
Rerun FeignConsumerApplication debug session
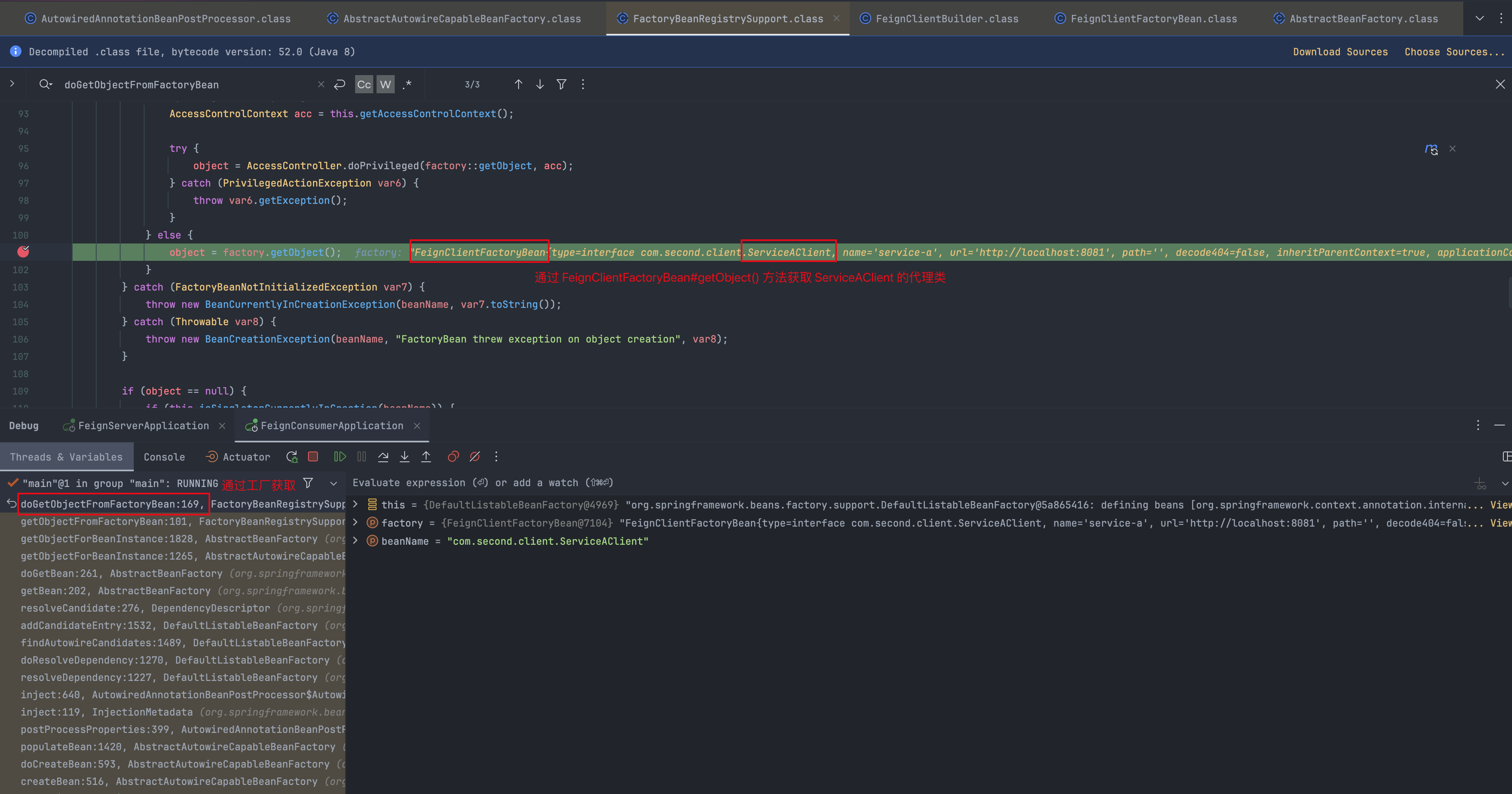pos(292,456)
